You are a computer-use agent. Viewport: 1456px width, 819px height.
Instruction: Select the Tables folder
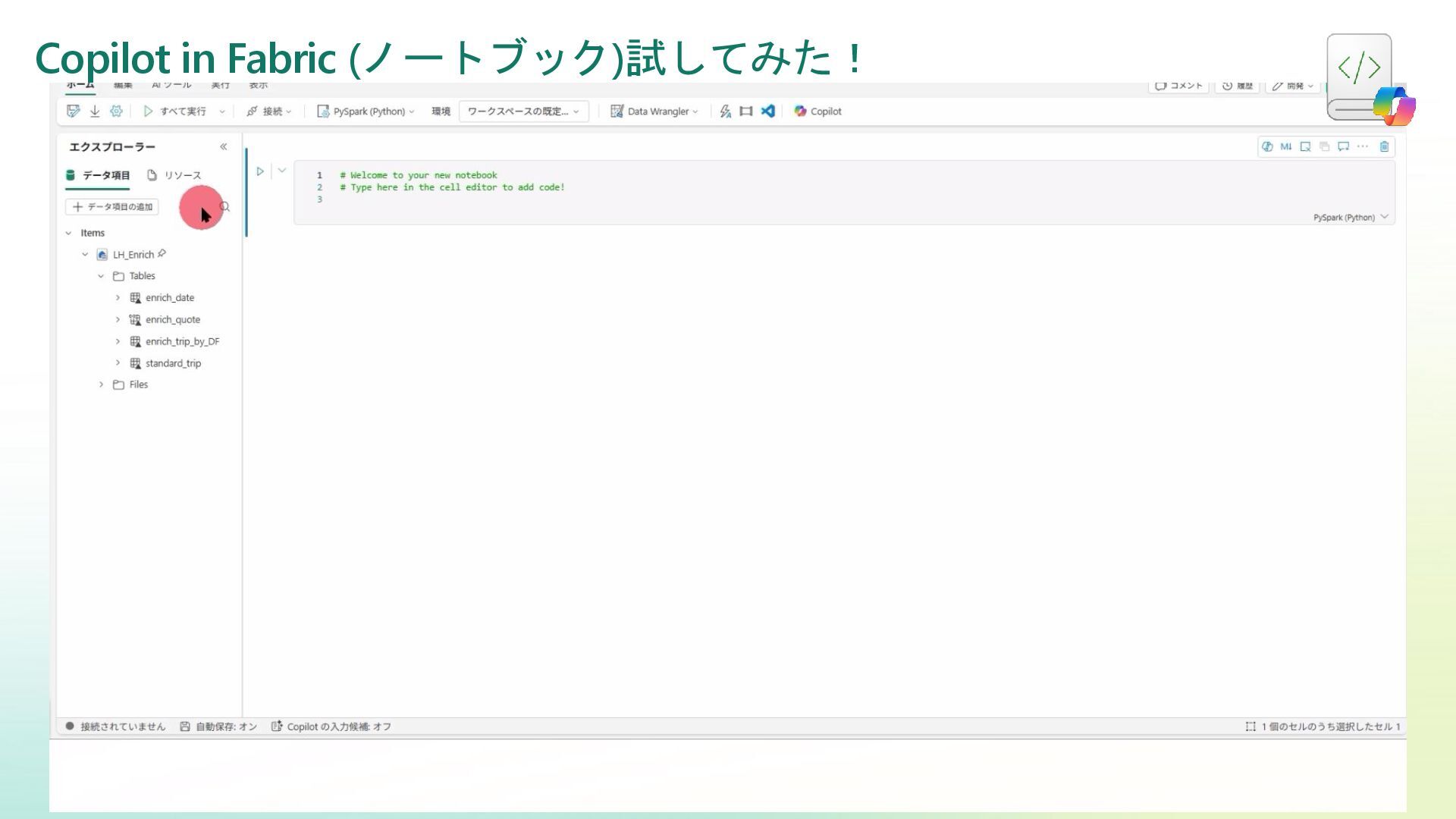[x=142, y=276]
